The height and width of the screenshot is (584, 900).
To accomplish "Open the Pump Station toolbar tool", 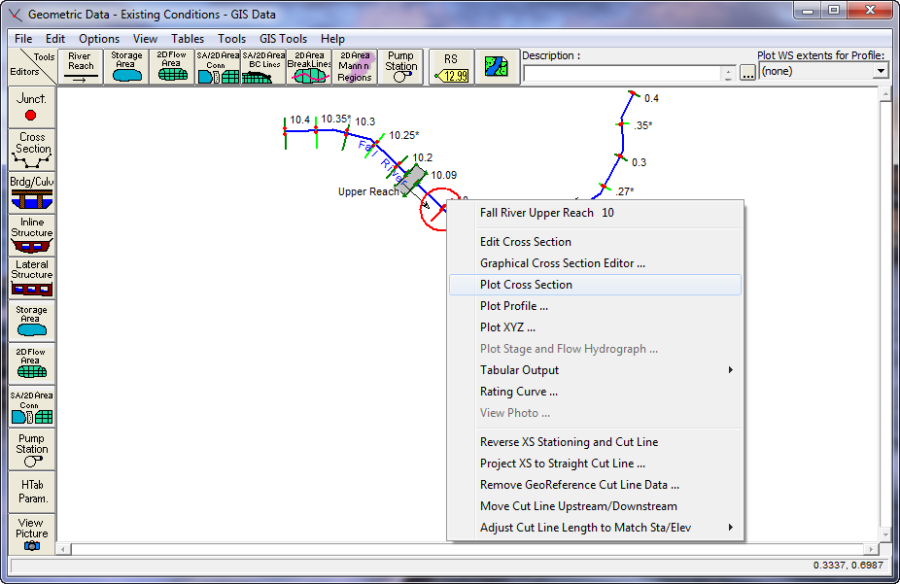I will (x=401, y=67).
